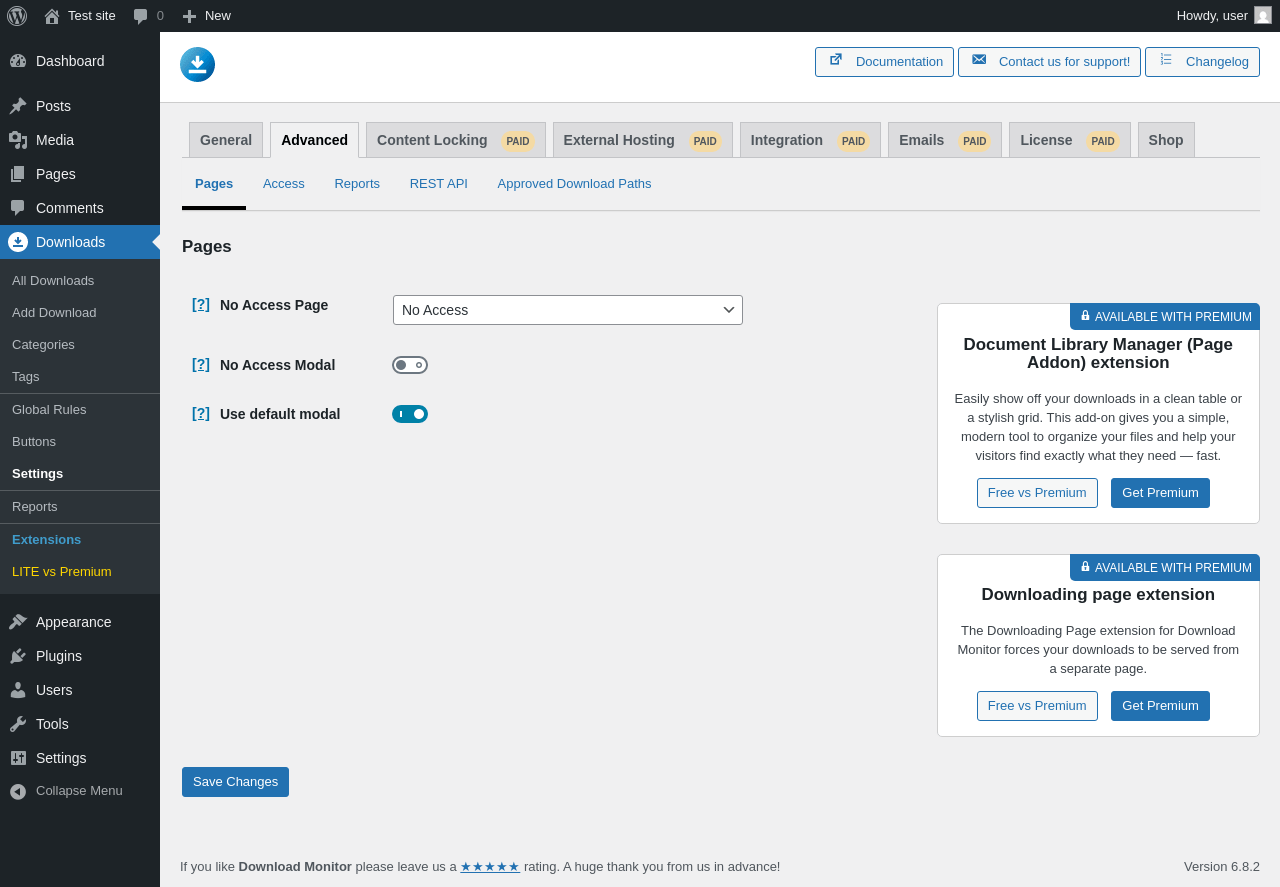
Task: Click the Users person icon
Action: coord(18,690)
